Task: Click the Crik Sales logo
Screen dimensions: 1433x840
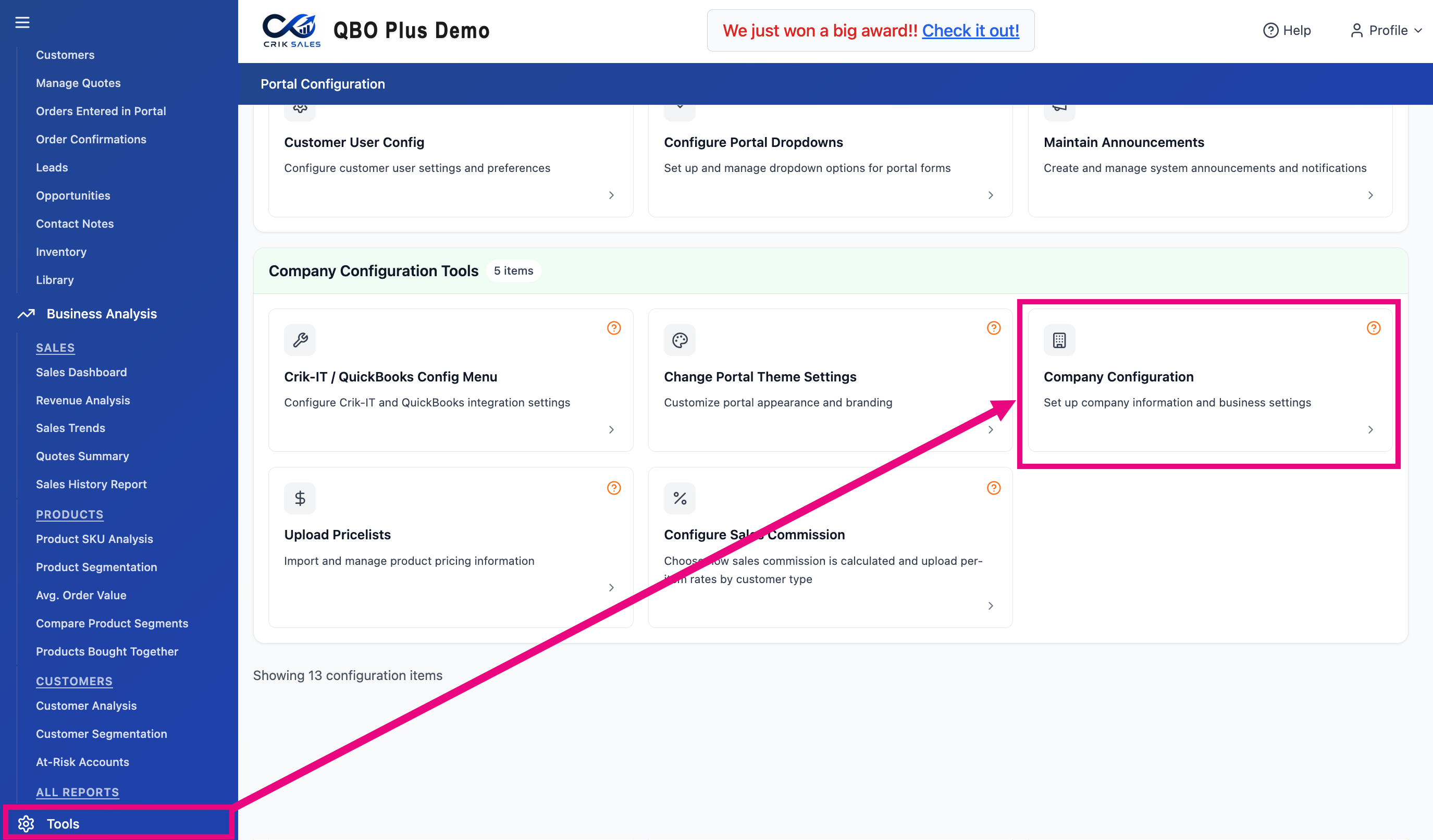Action: pos(291,30)
